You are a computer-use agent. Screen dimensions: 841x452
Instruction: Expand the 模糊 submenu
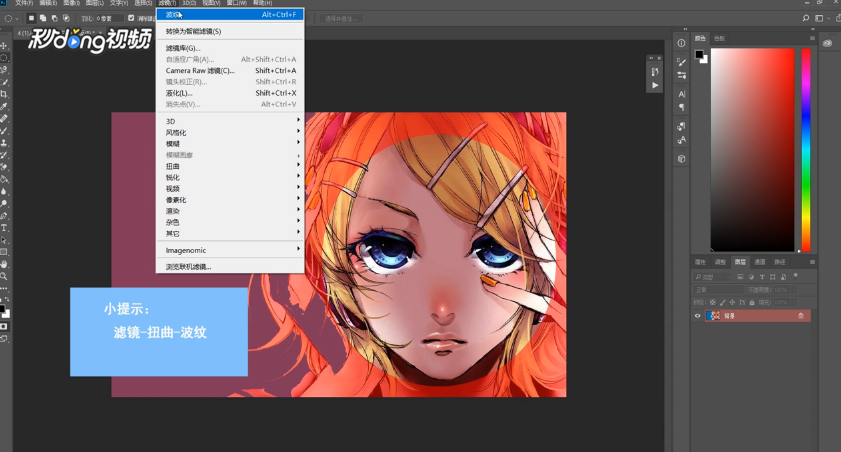[230, 144]
